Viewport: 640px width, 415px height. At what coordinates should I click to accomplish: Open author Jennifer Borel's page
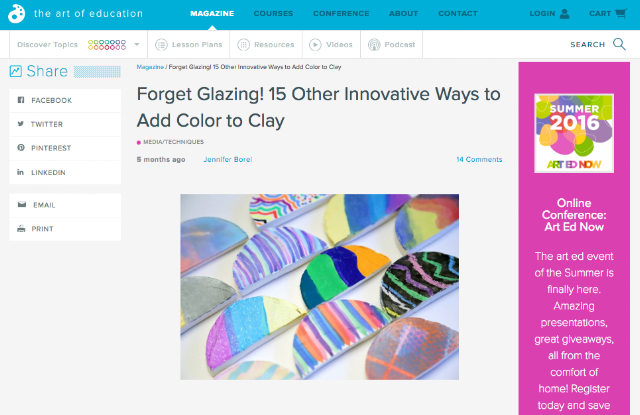tap(228, 160)
